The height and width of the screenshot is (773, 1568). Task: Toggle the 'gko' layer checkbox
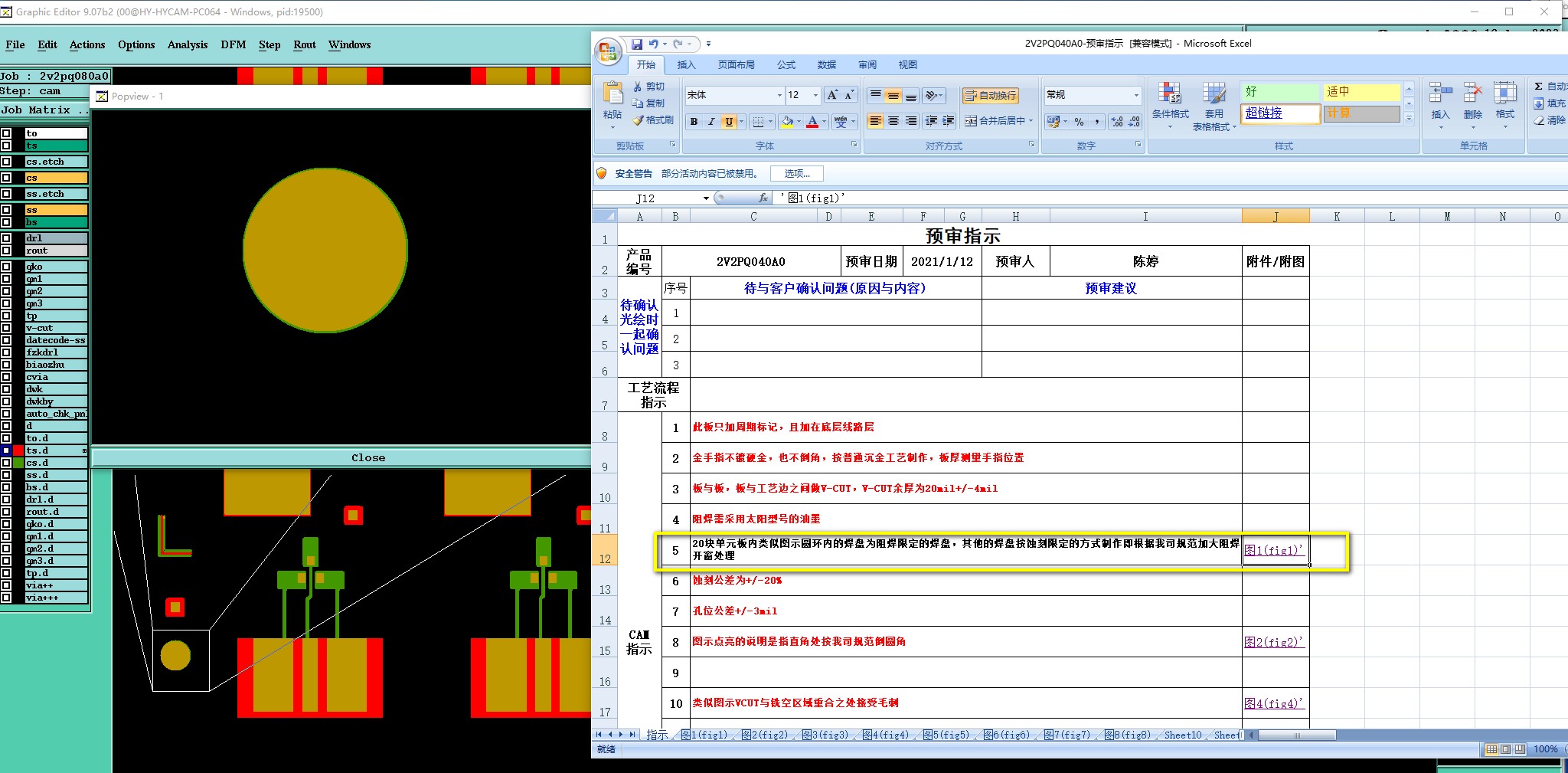pyautogui.click(x=6, y=267)
